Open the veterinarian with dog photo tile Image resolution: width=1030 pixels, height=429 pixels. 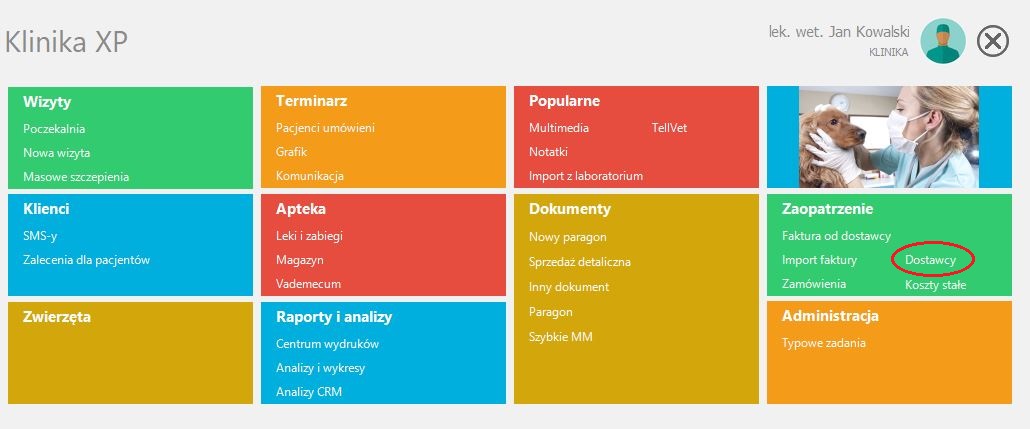pyautogui.click(x=889, y=137)
